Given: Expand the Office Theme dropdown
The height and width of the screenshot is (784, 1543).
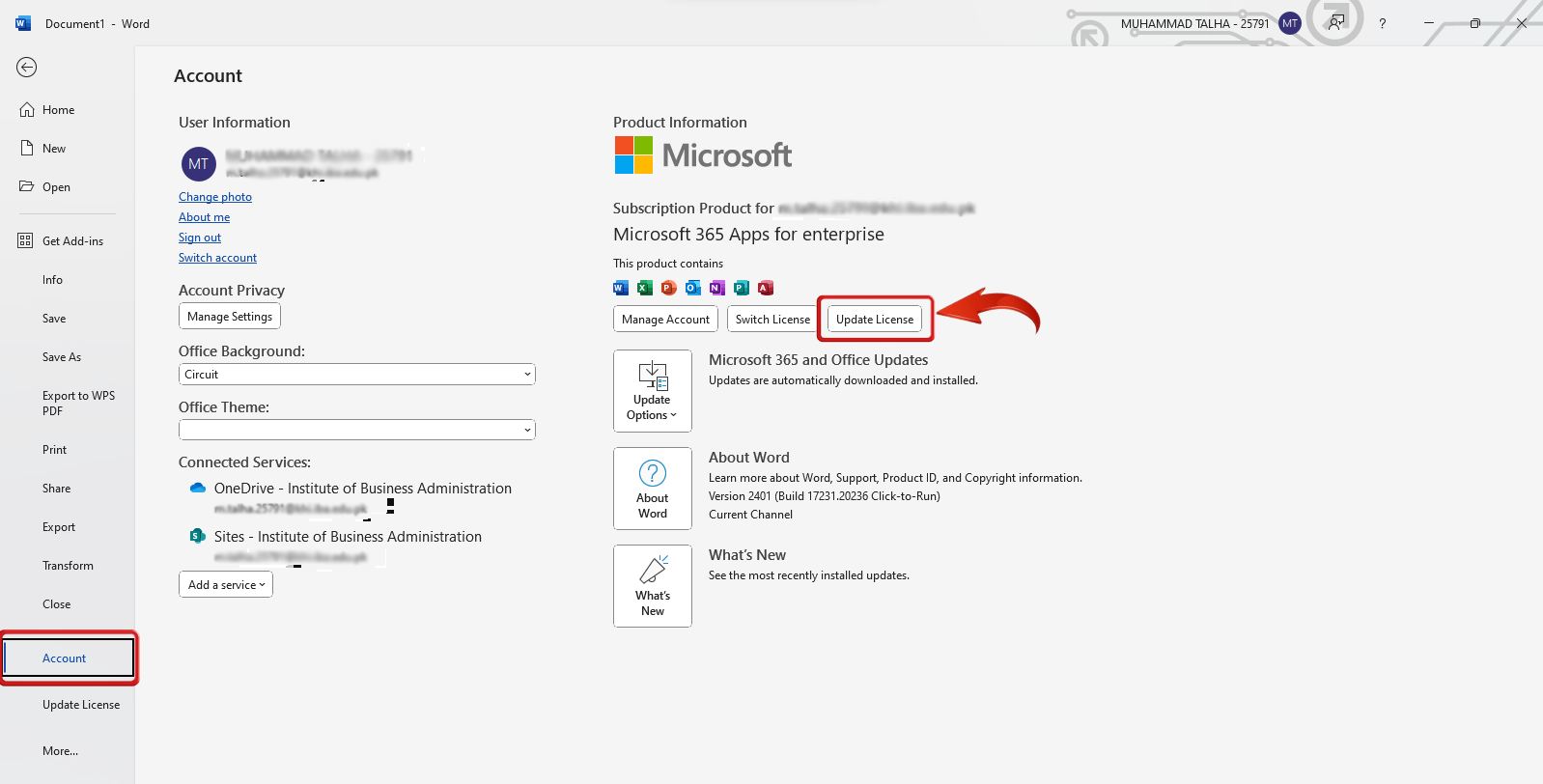Looking at the screenshot, I should tap(357, 430).
